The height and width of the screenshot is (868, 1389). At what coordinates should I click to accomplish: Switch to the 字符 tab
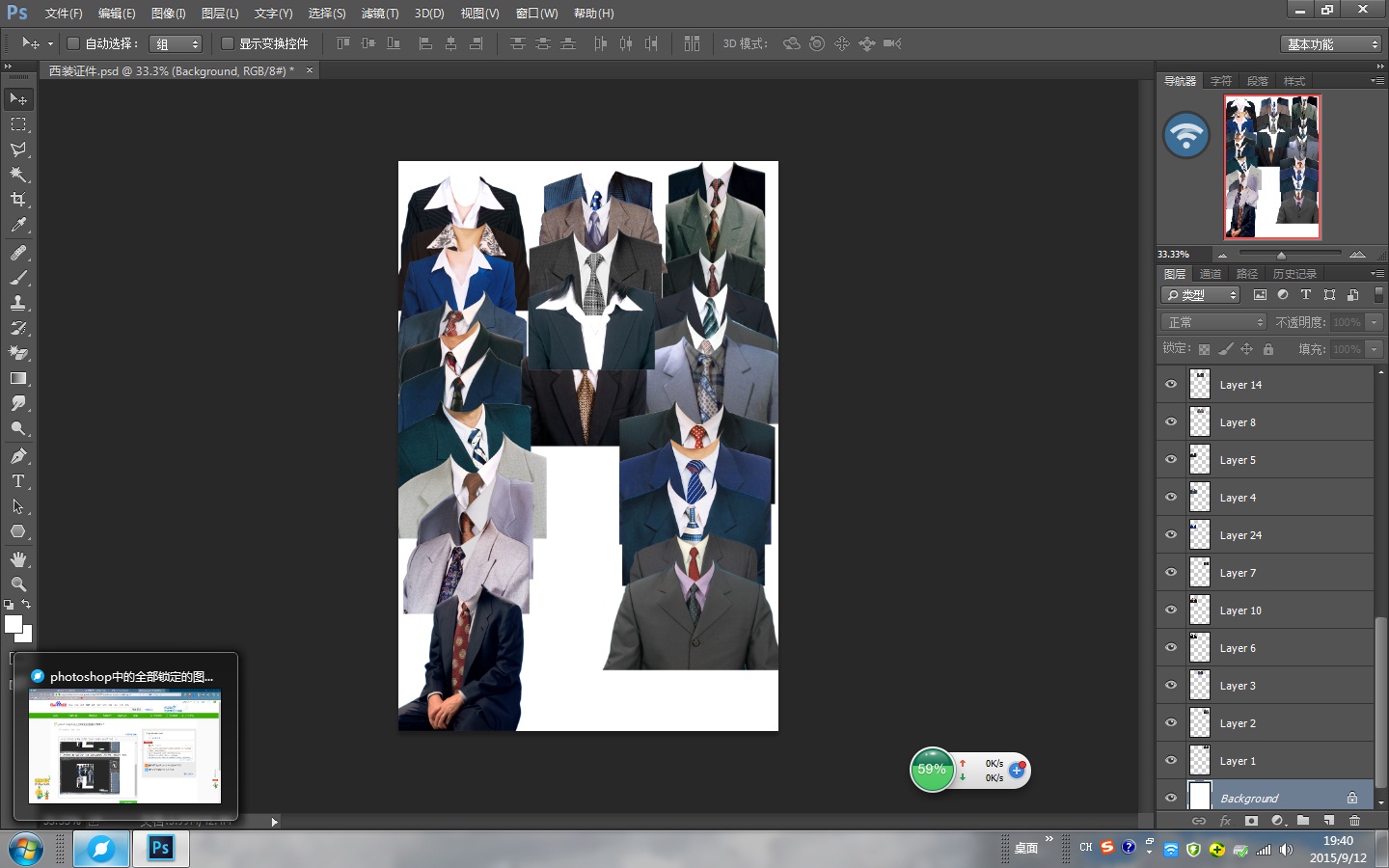click(x=1221, y=81)
